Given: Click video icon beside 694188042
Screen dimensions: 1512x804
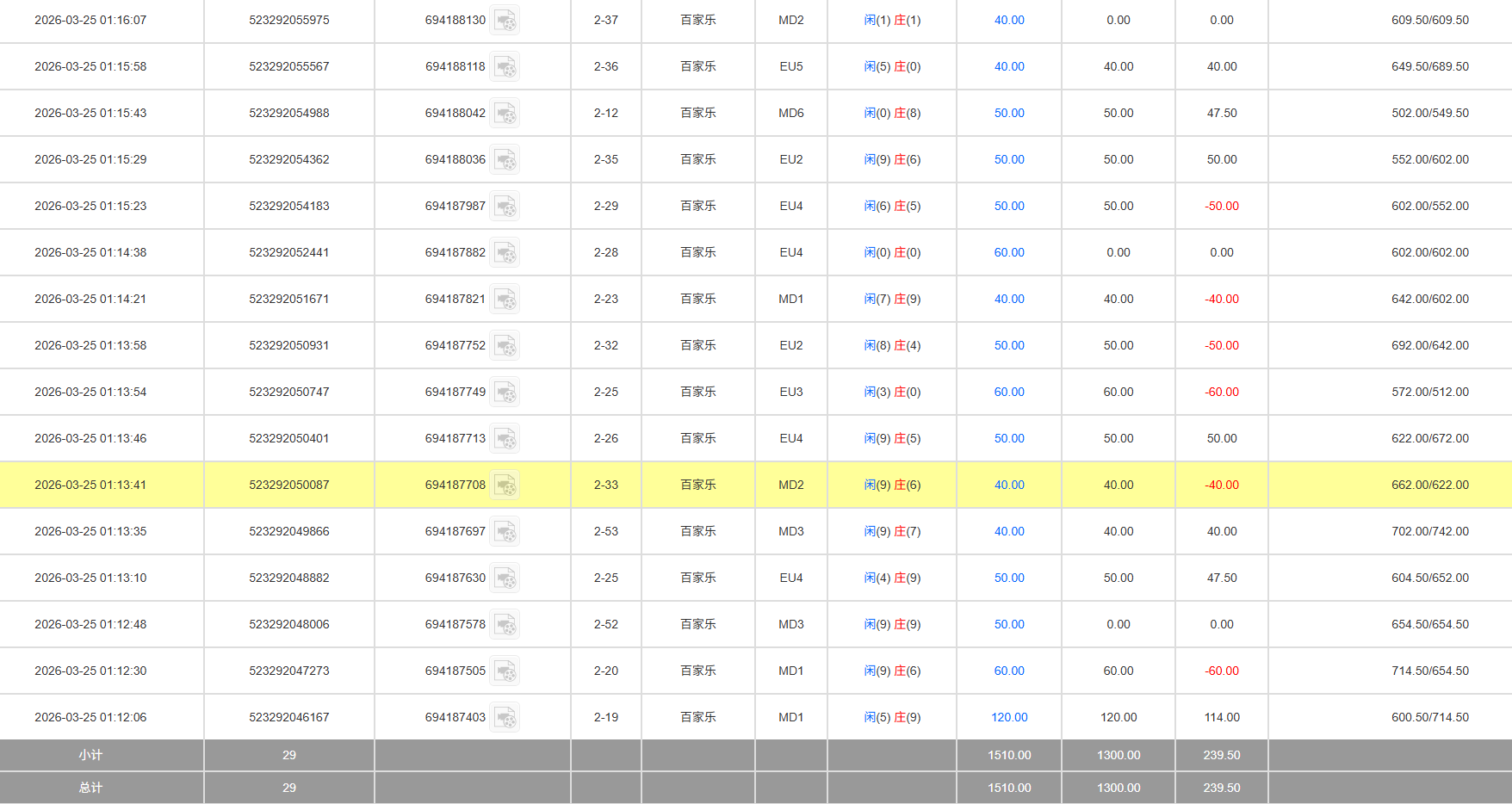Looking at the screenshot, I should click(x=505, y=113).
